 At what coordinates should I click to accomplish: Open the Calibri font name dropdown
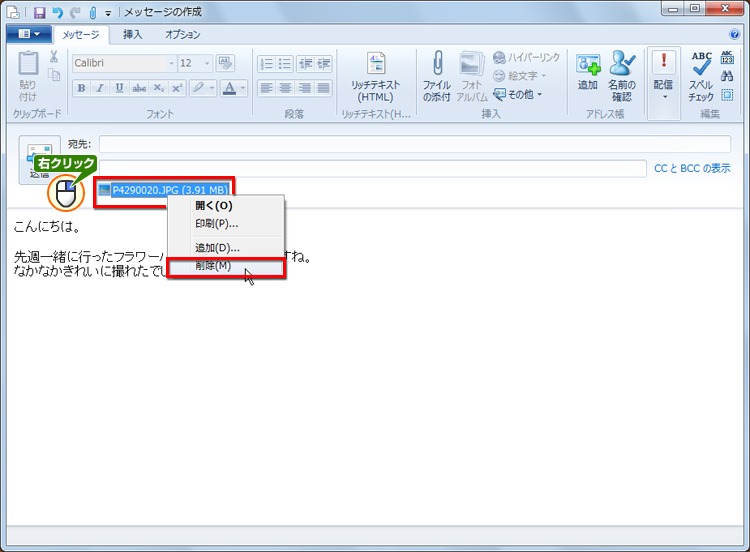coord(171,63)
